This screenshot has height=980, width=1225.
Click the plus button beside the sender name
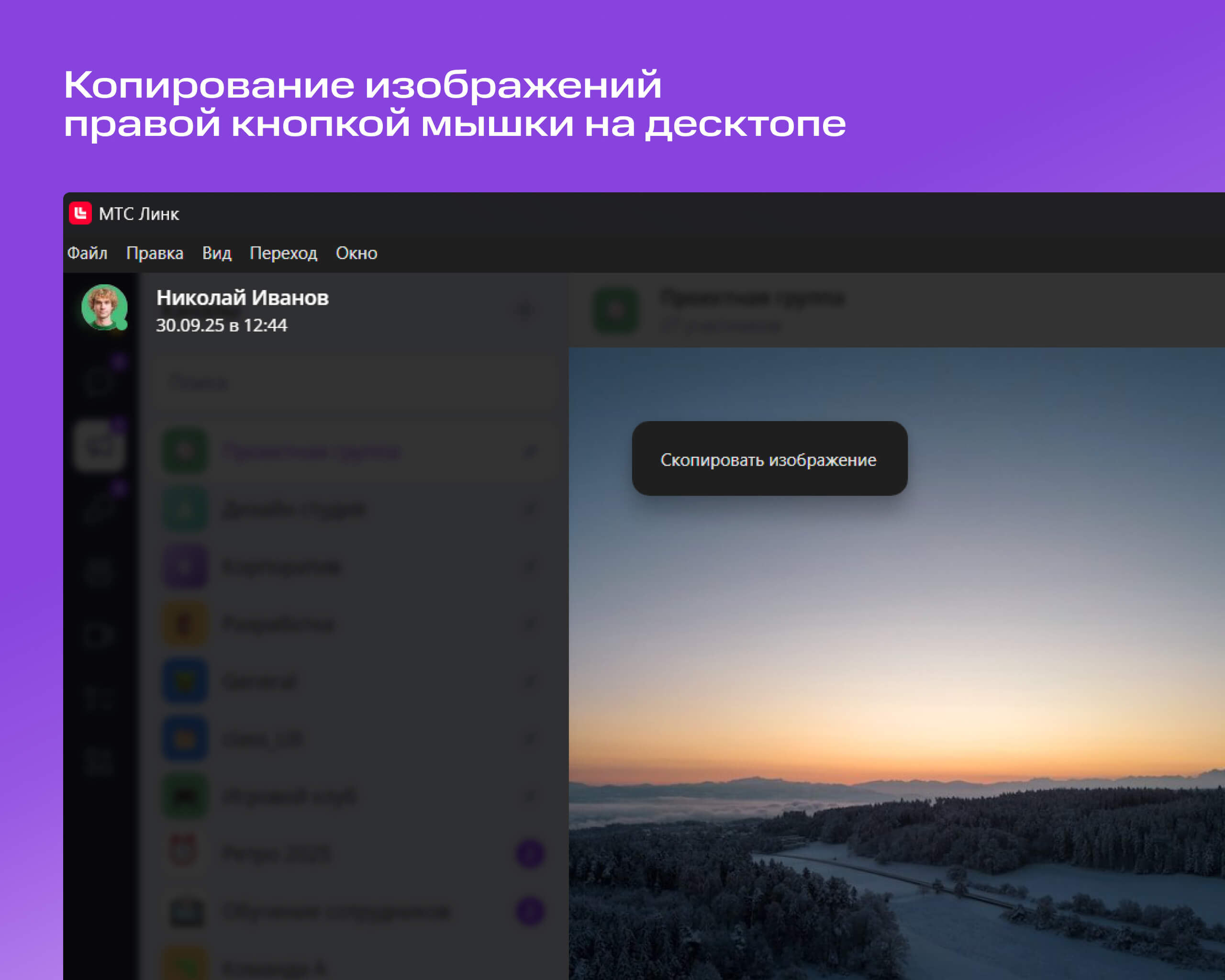pos(525,310)
